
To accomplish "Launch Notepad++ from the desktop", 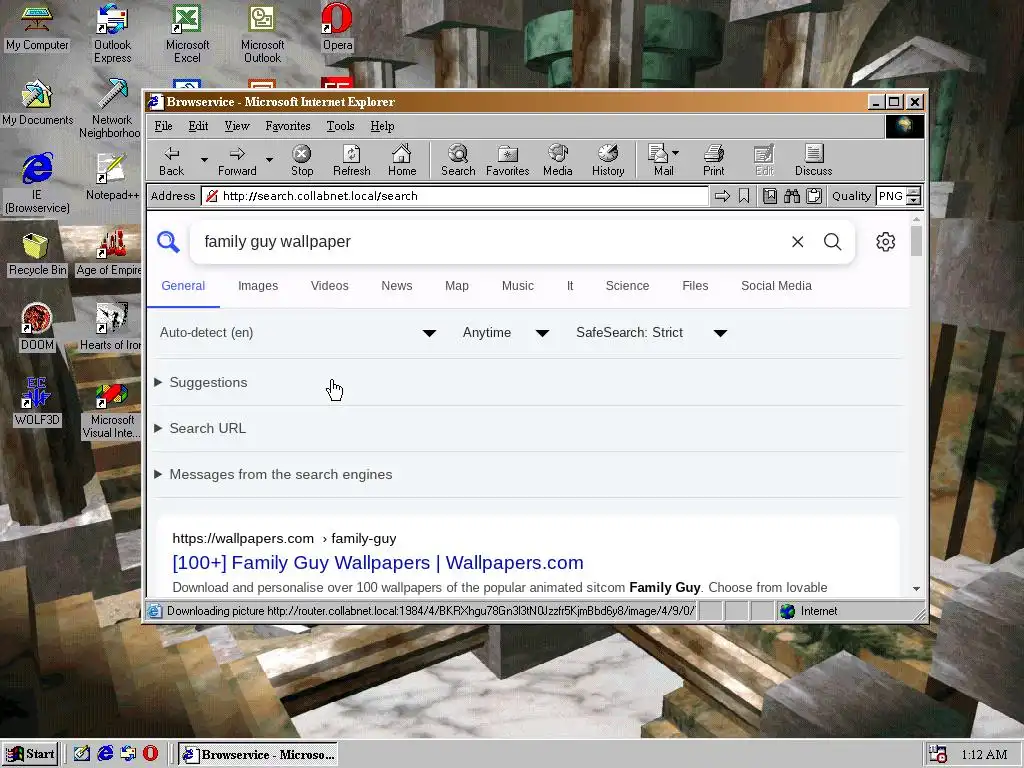I will pyautogui.click(x=112, y=178).
